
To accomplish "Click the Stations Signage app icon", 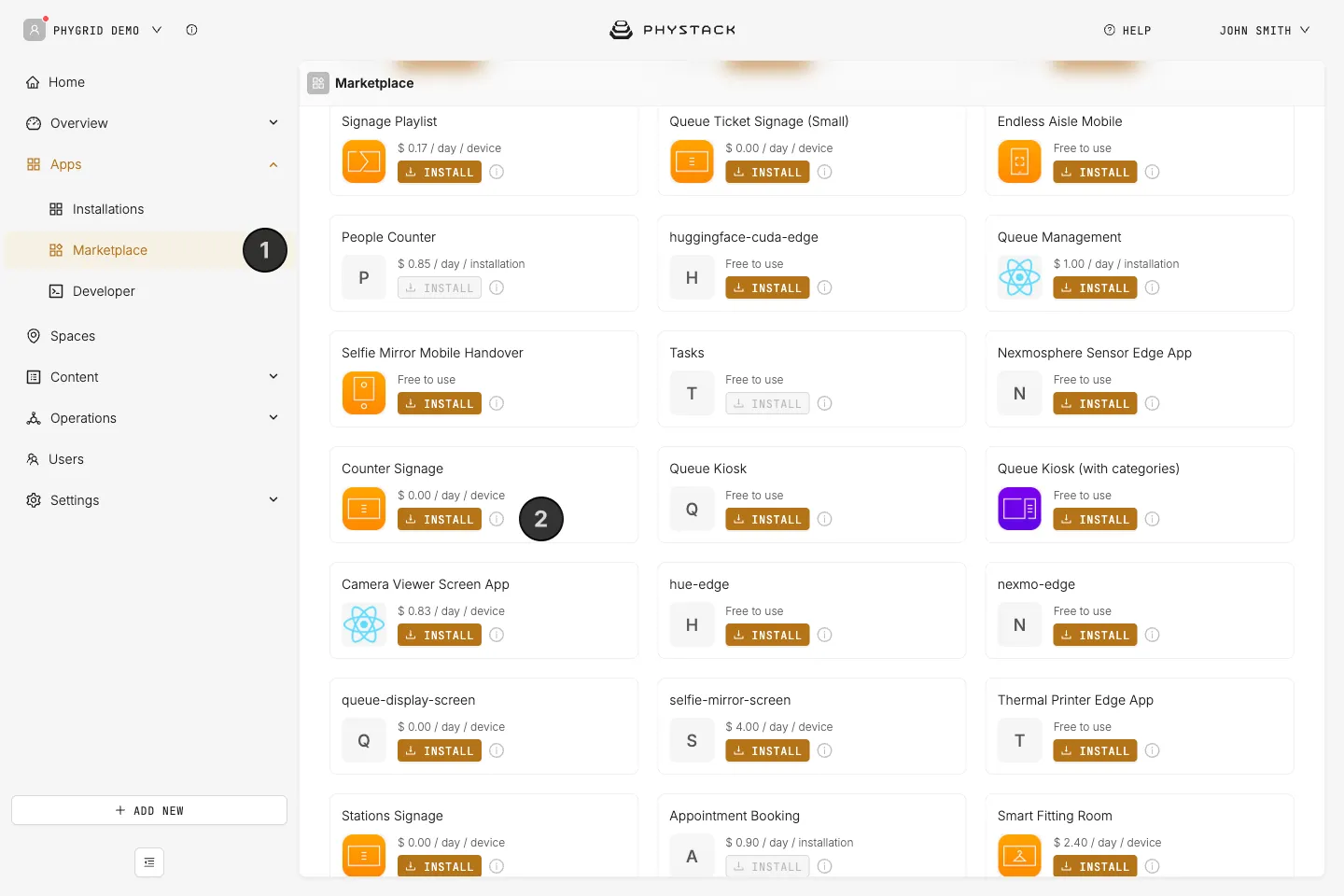I will 364,856.
